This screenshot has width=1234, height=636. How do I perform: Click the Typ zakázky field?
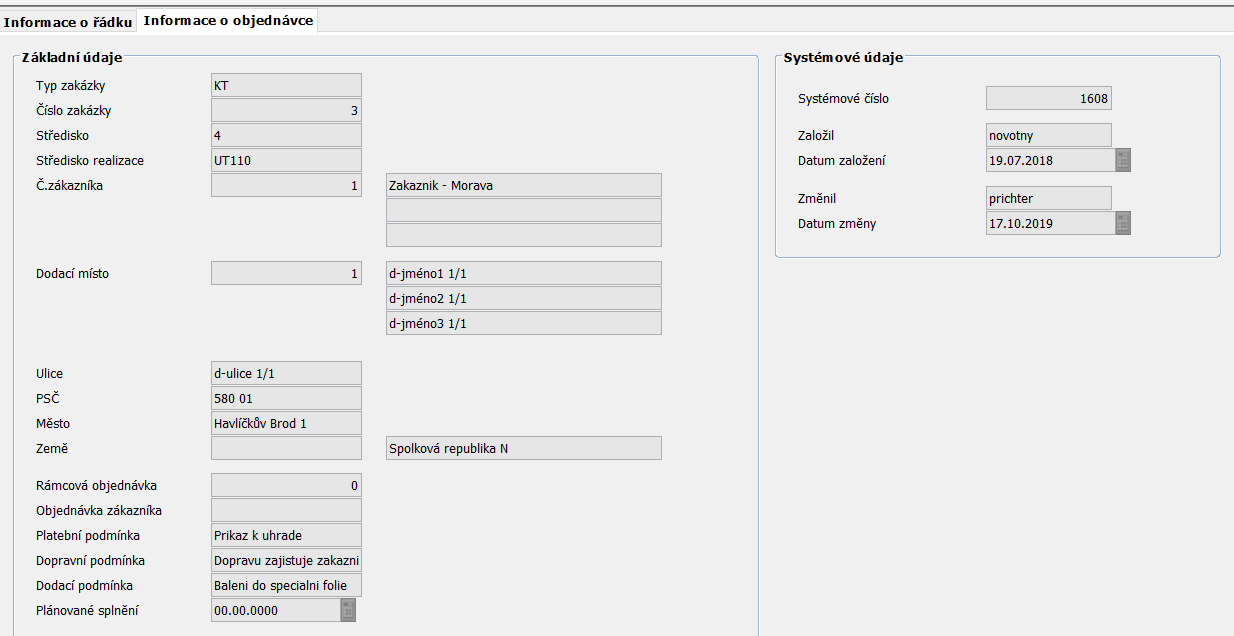(x=286, y=85)
